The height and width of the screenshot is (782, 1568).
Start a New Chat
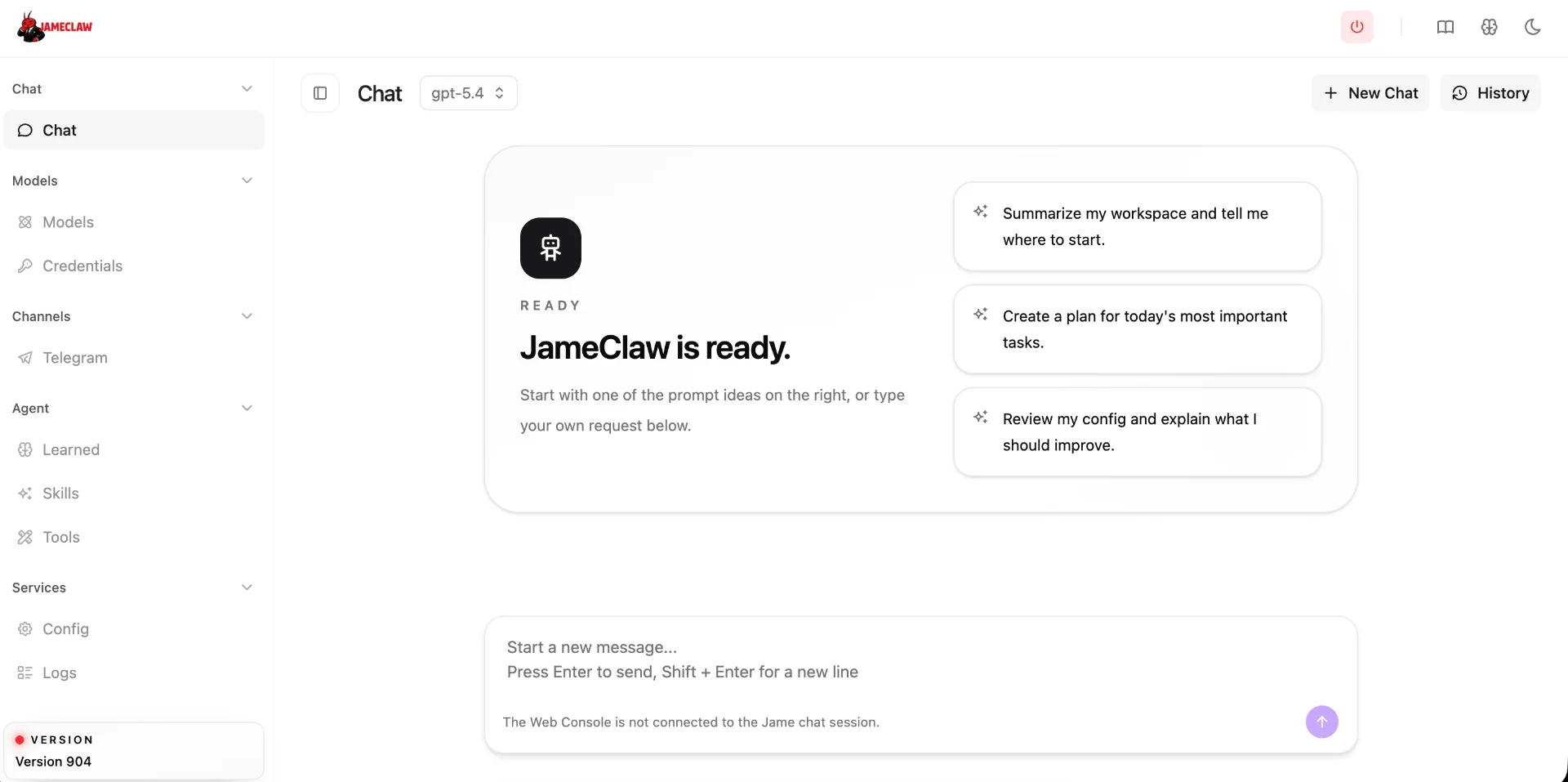click(x=1370, y=93)
